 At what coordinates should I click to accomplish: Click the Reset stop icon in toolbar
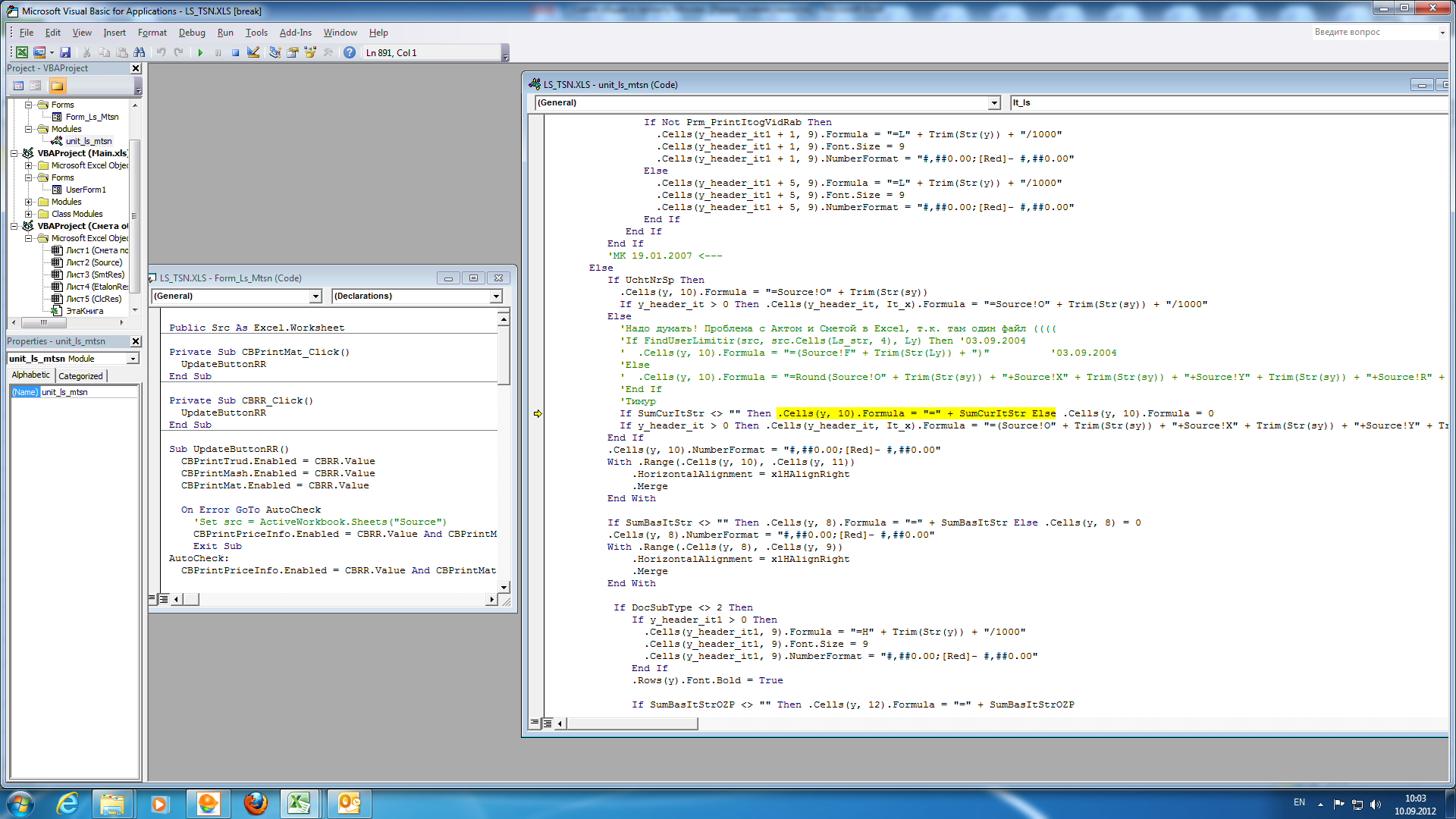235,52
